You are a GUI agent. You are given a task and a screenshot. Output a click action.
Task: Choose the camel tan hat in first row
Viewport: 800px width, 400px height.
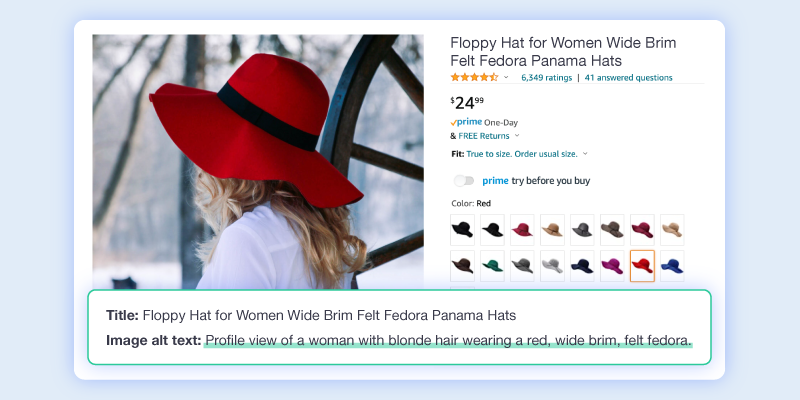(x=553, y=230)
